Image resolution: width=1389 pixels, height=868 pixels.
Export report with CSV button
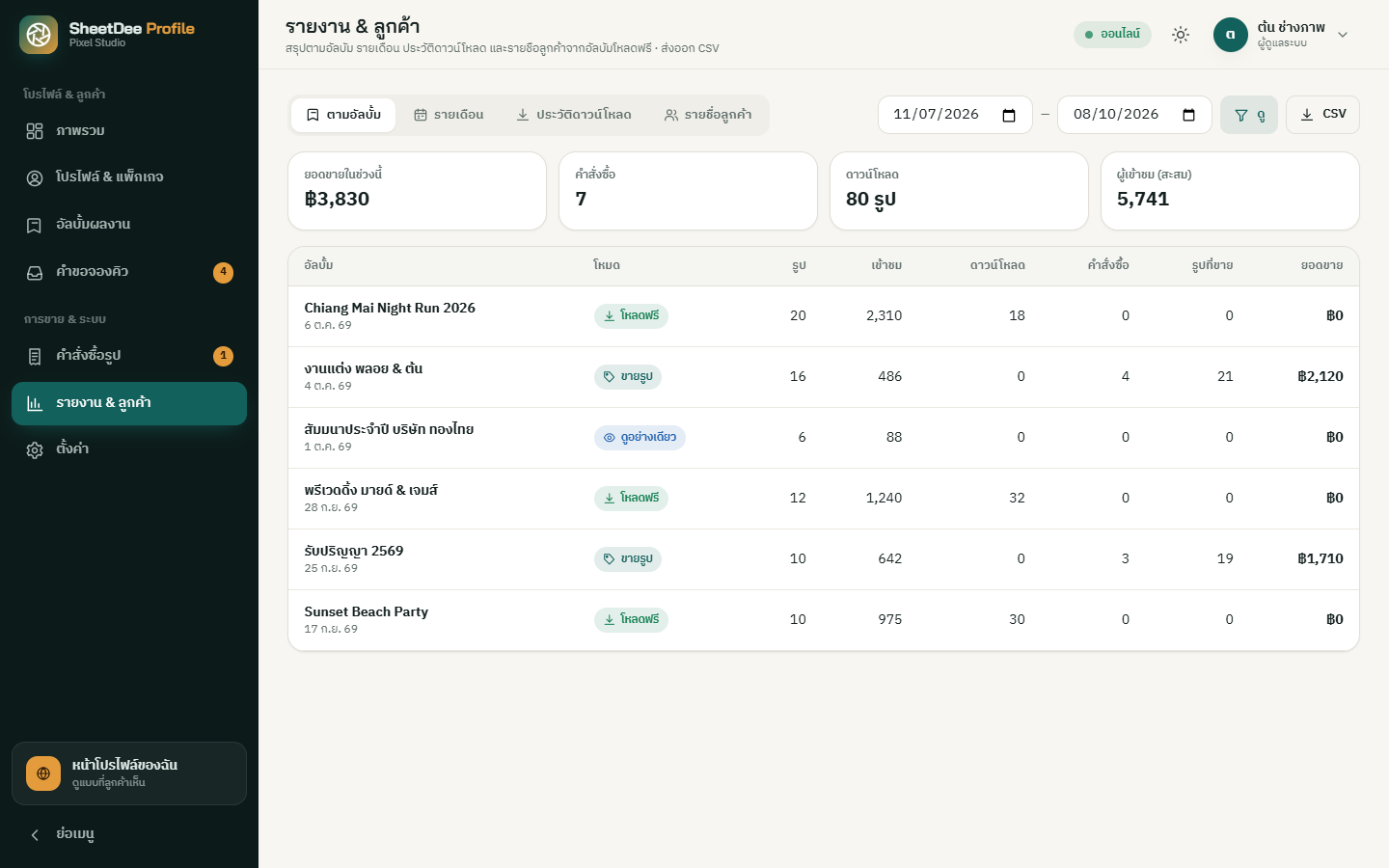point(1322,115)
